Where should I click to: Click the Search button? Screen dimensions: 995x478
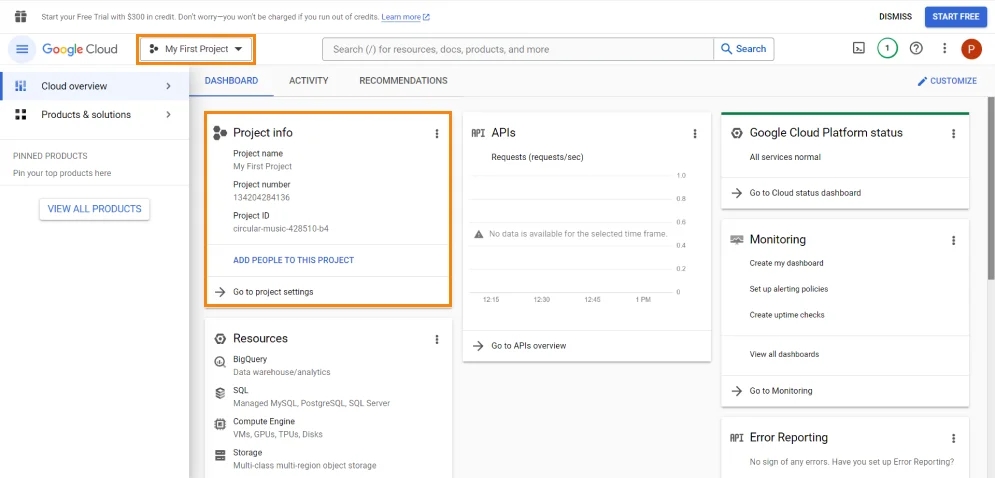tap(744, 49)
